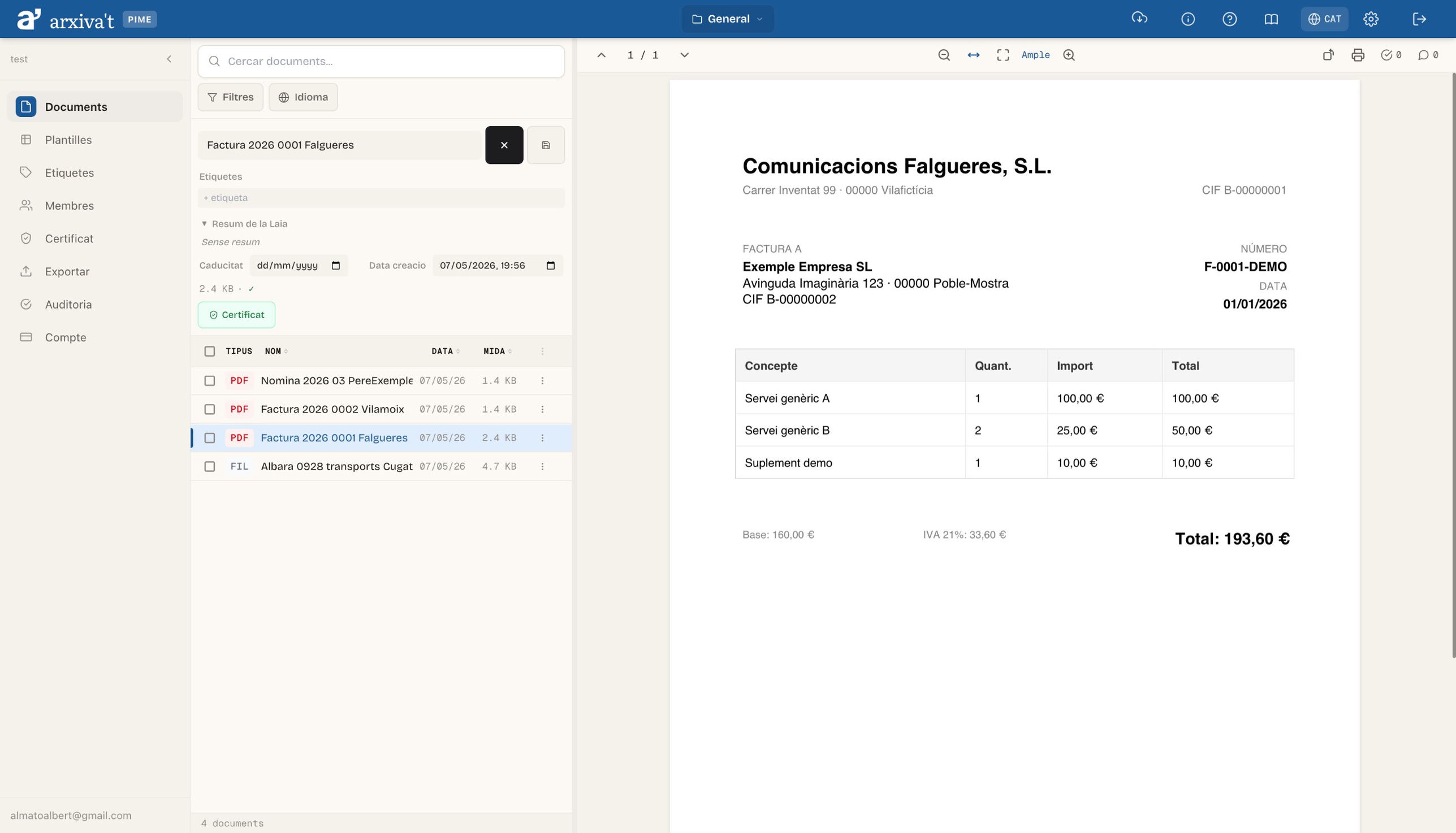The height and width of the screenshot is (833, 1456).
Task: Check the Nomina 2026 03 PereExemple checkbox
Action: click(209, 381)
